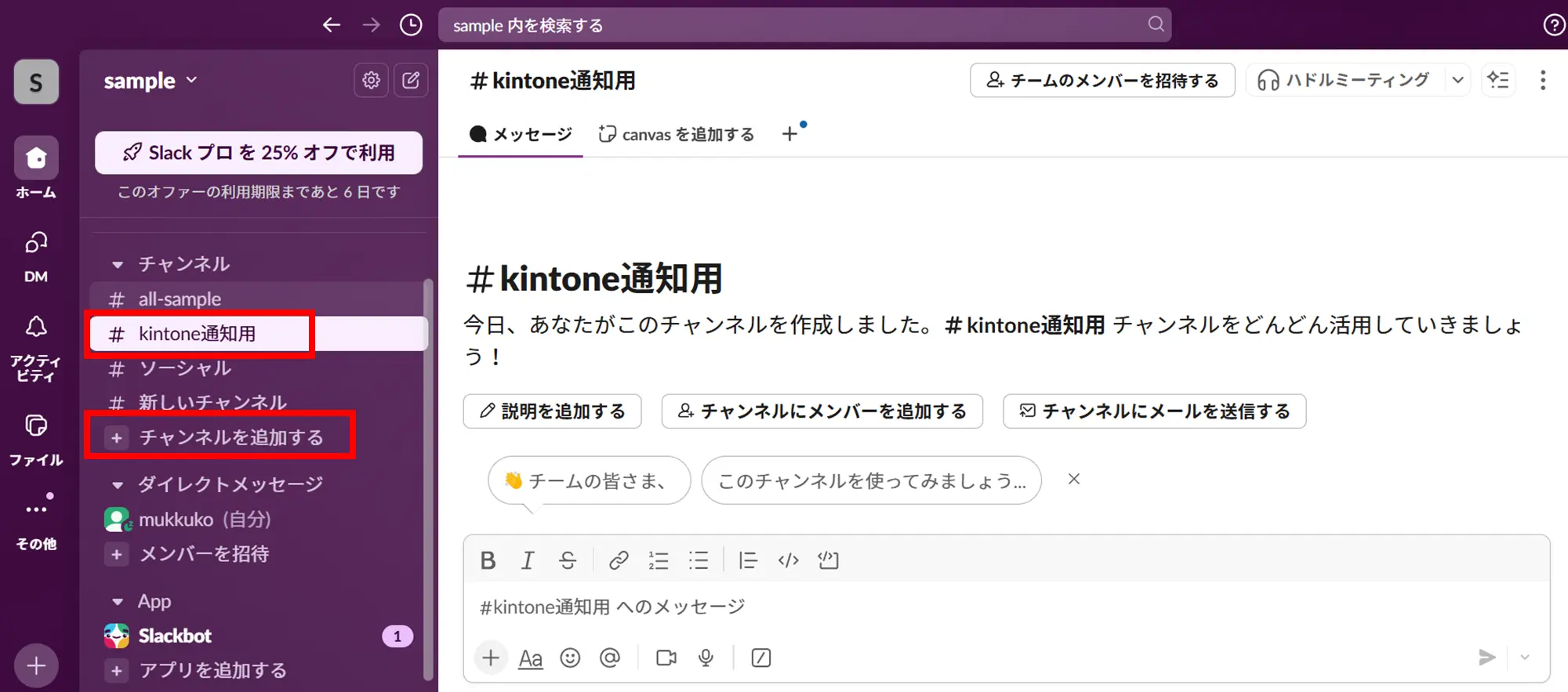Click チームのメンバーを招待する button
The height and width of the screenshot is (692, 1568).
coord(1102,80)
